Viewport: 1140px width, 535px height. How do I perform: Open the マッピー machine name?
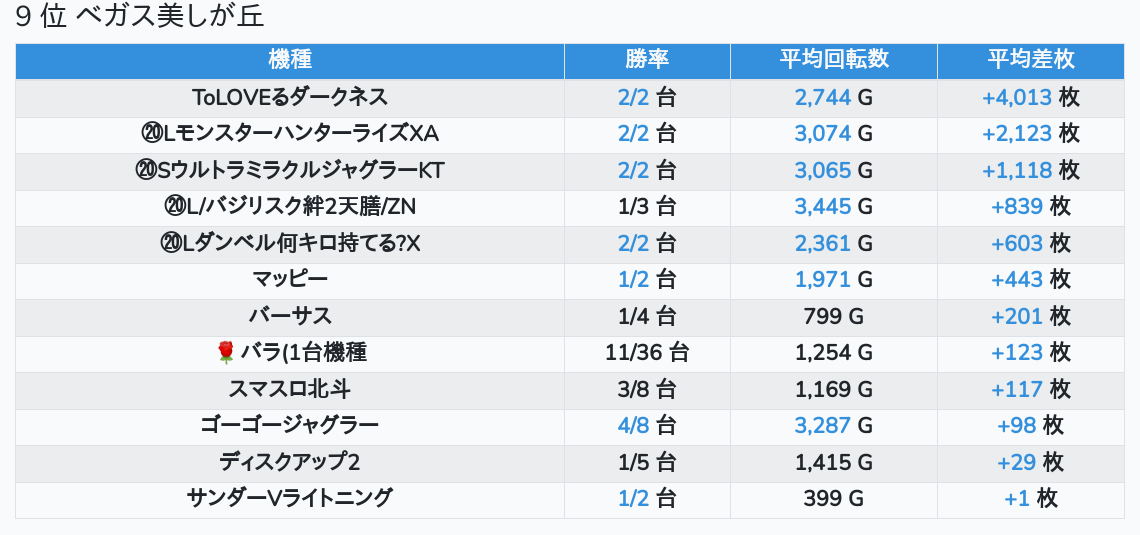pyautogui.click(x=290, y=279)
